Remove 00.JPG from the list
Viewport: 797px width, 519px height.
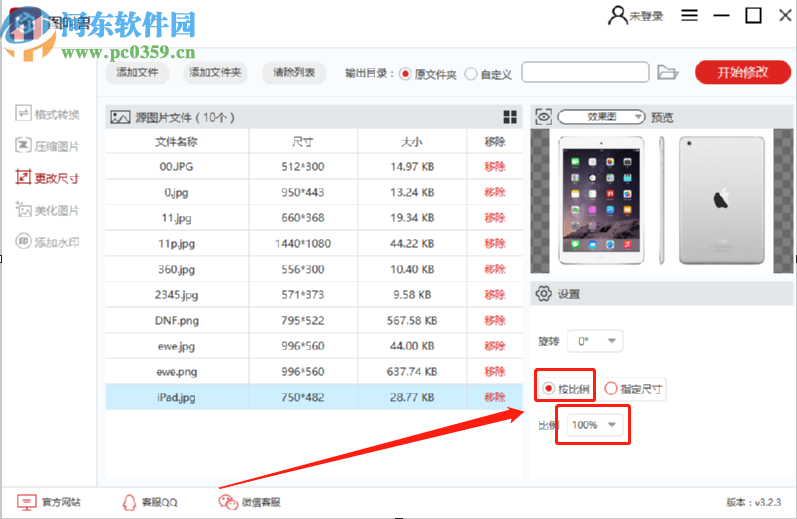(x=495, y=166)
